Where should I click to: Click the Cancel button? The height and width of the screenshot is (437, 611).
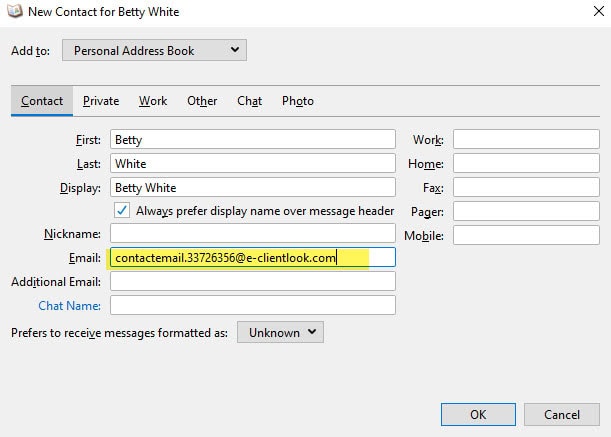562,414
